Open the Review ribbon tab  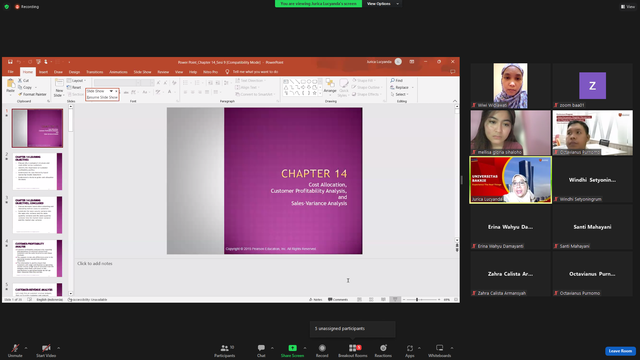click(163, 72)
